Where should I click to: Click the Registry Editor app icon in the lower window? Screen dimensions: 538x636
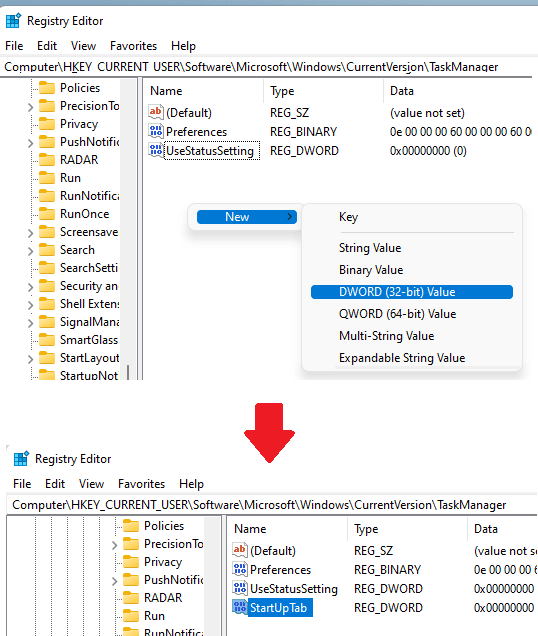point(21,458)
